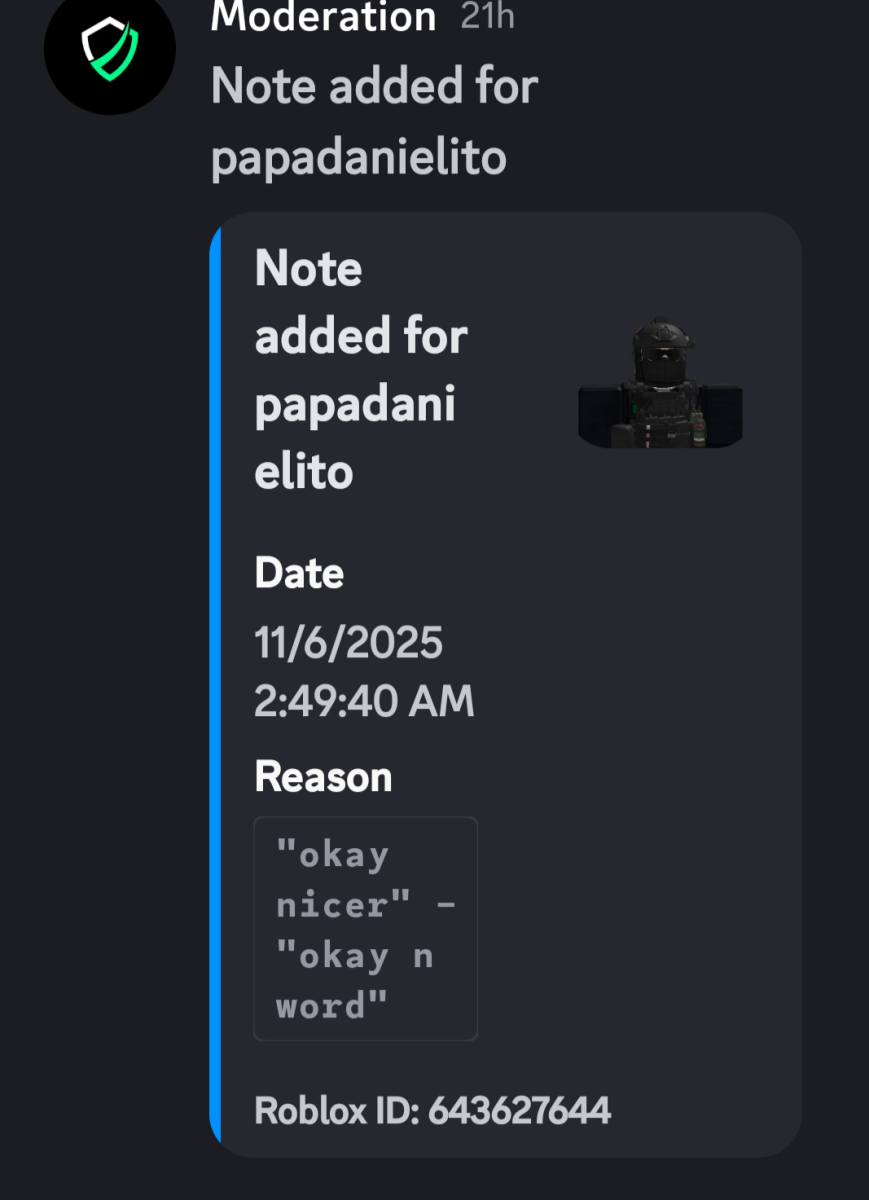Select the Roblox ID footer text
Viewport: 869px width, 1200px height.
432,1110
